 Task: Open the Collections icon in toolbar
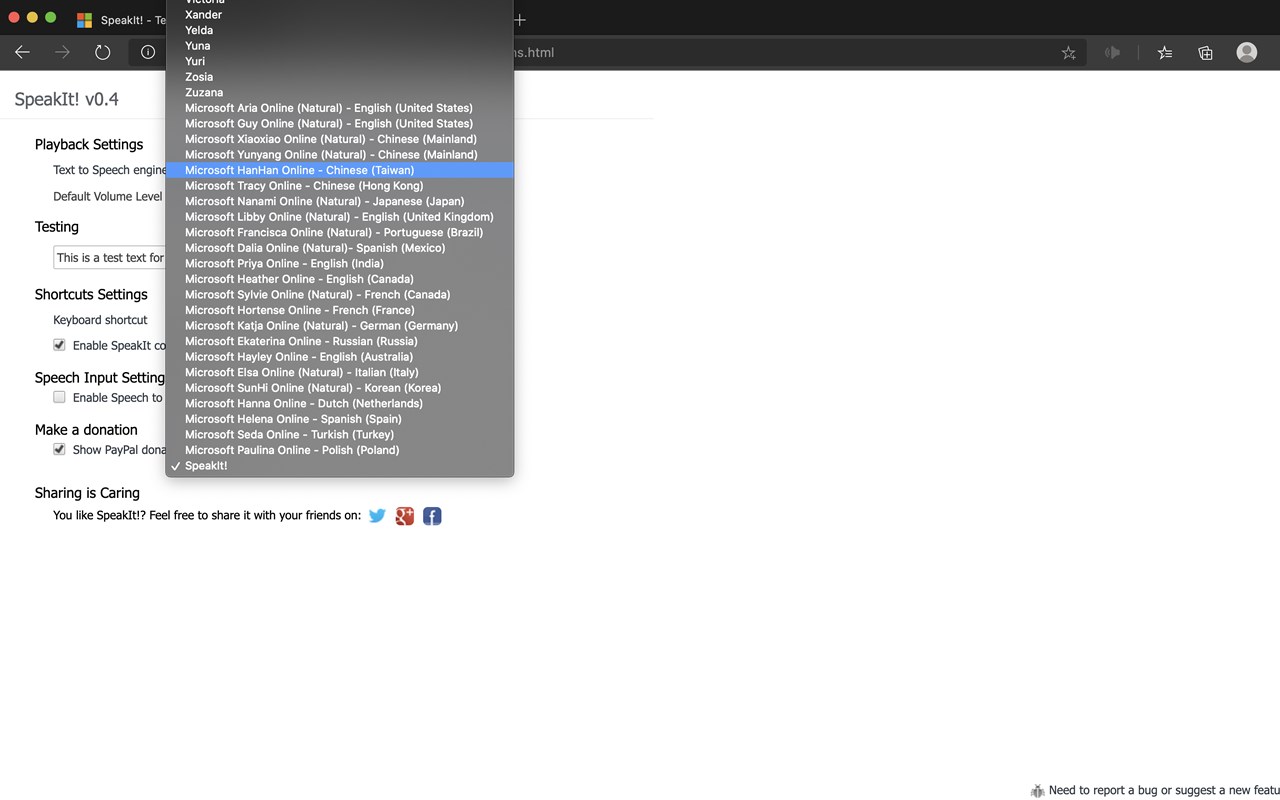click(x=1205, y=53)
